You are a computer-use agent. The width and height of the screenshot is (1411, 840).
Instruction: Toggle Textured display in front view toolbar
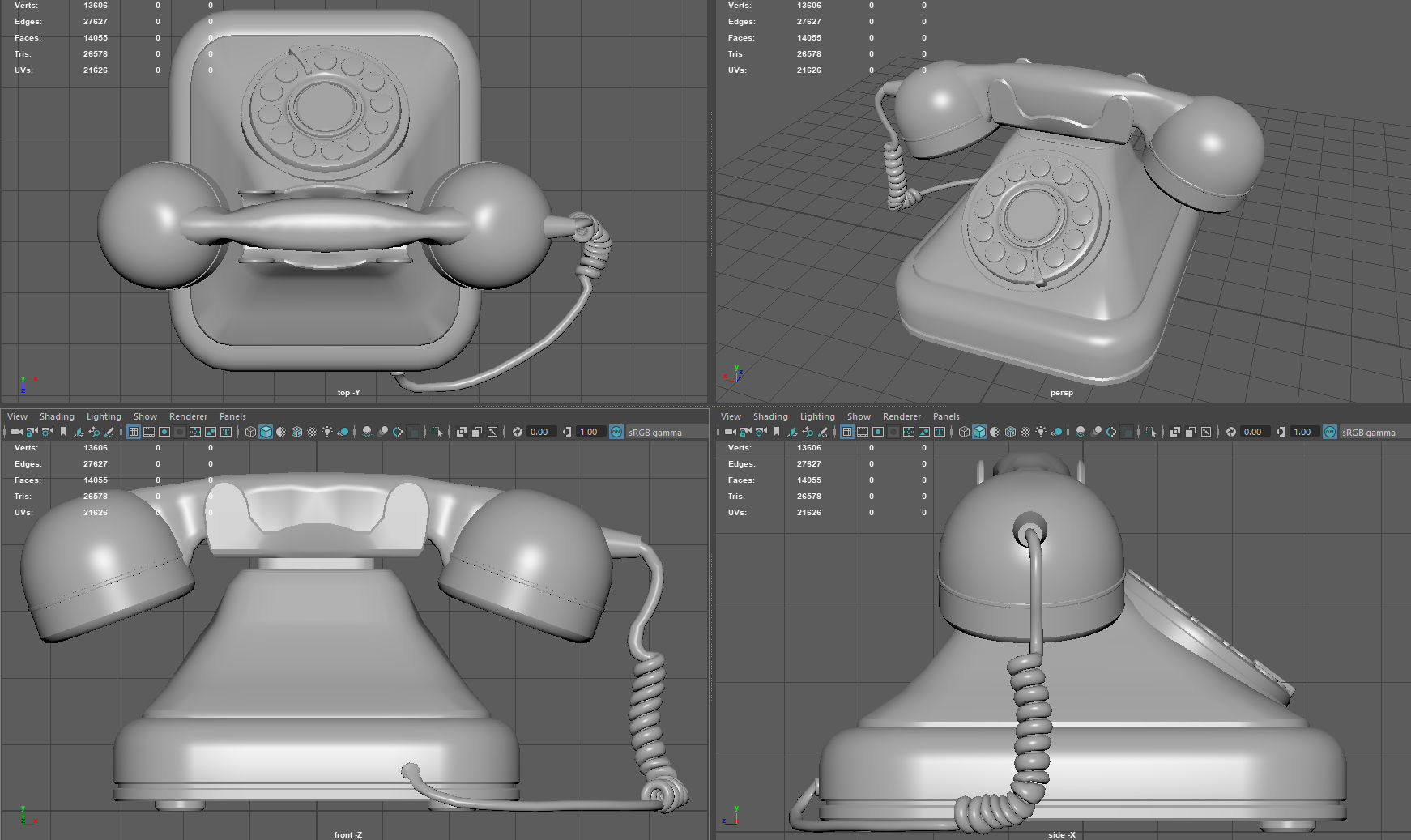[x=312, y=432]
